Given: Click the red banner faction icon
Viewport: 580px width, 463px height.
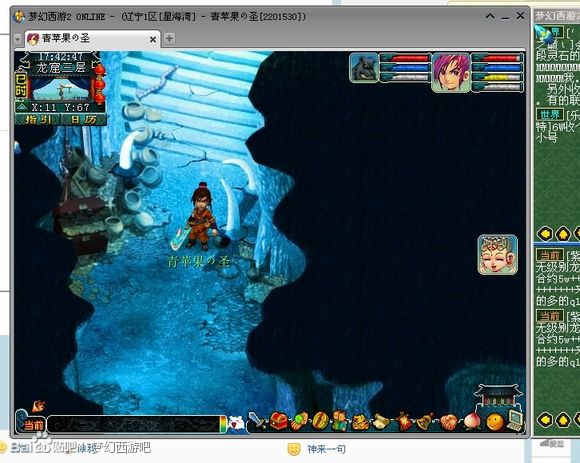Looking at the screenshot, I should click(403, 421).
